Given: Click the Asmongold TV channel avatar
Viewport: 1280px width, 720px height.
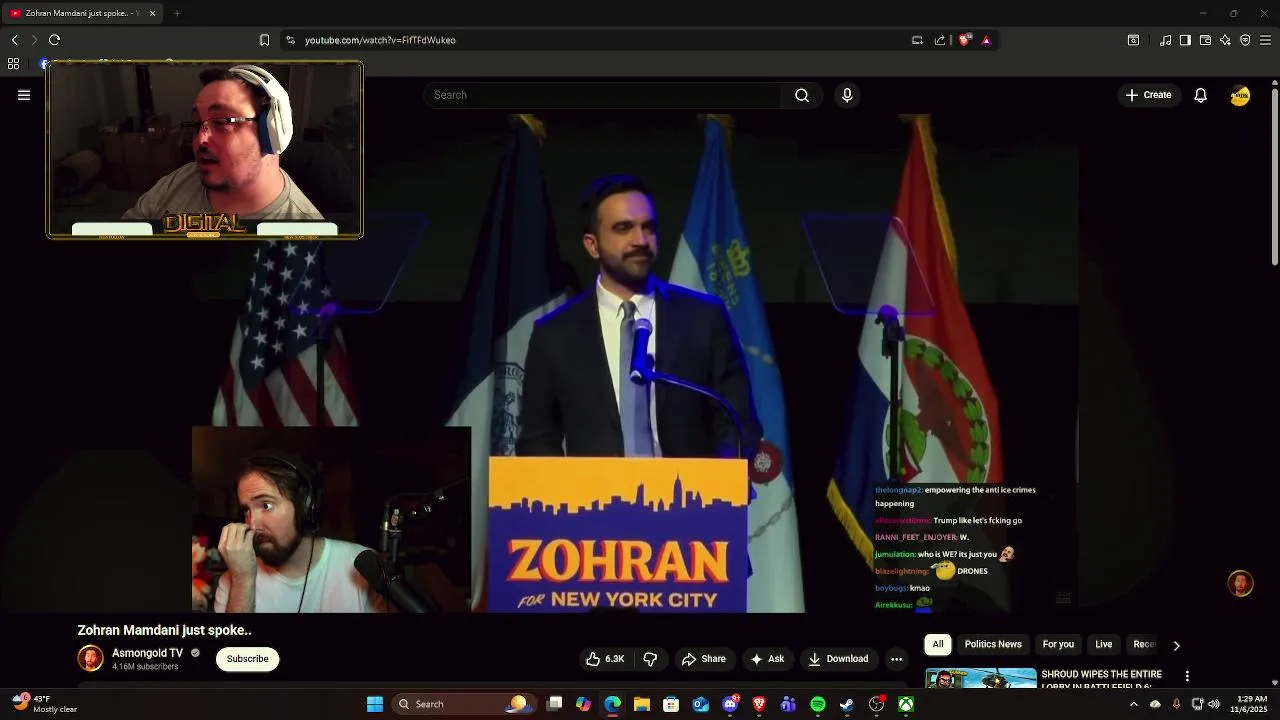Looking at the screenshot, I should [90, 658].
